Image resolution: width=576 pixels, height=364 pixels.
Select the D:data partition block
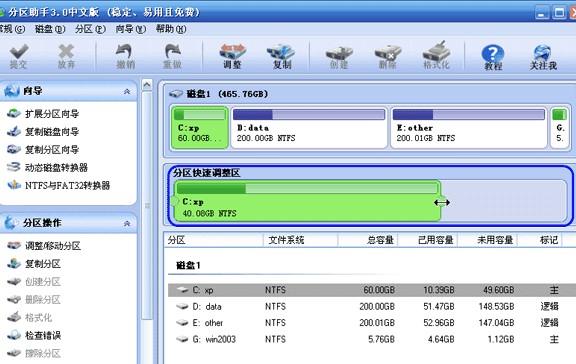point(309,127)
